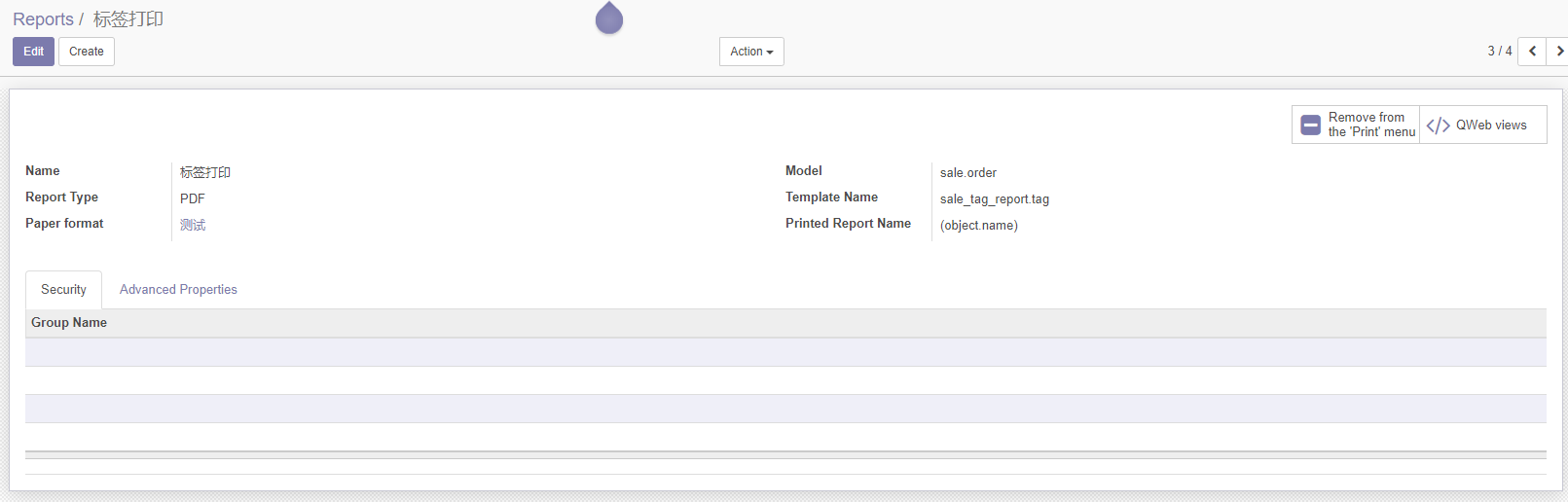The image size is (1568, 502).
Task: Go to next record arrow
Action: [1558, 52]
